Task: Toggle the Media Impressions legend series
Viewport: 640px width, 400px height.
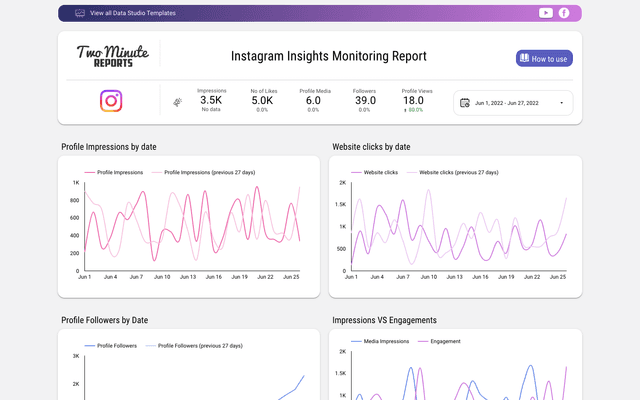Action: point(380,341)
